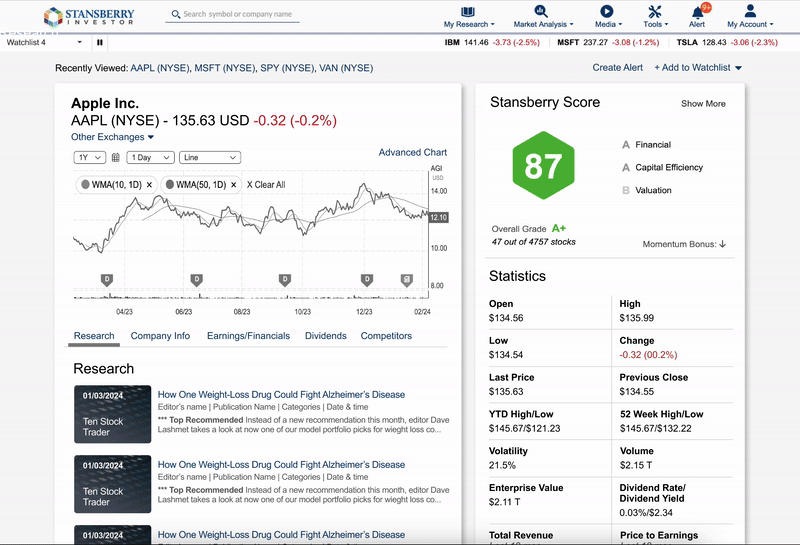The image size is (800, 545).
Task: Switch to the Dividends tab
Action: point(326,336)
